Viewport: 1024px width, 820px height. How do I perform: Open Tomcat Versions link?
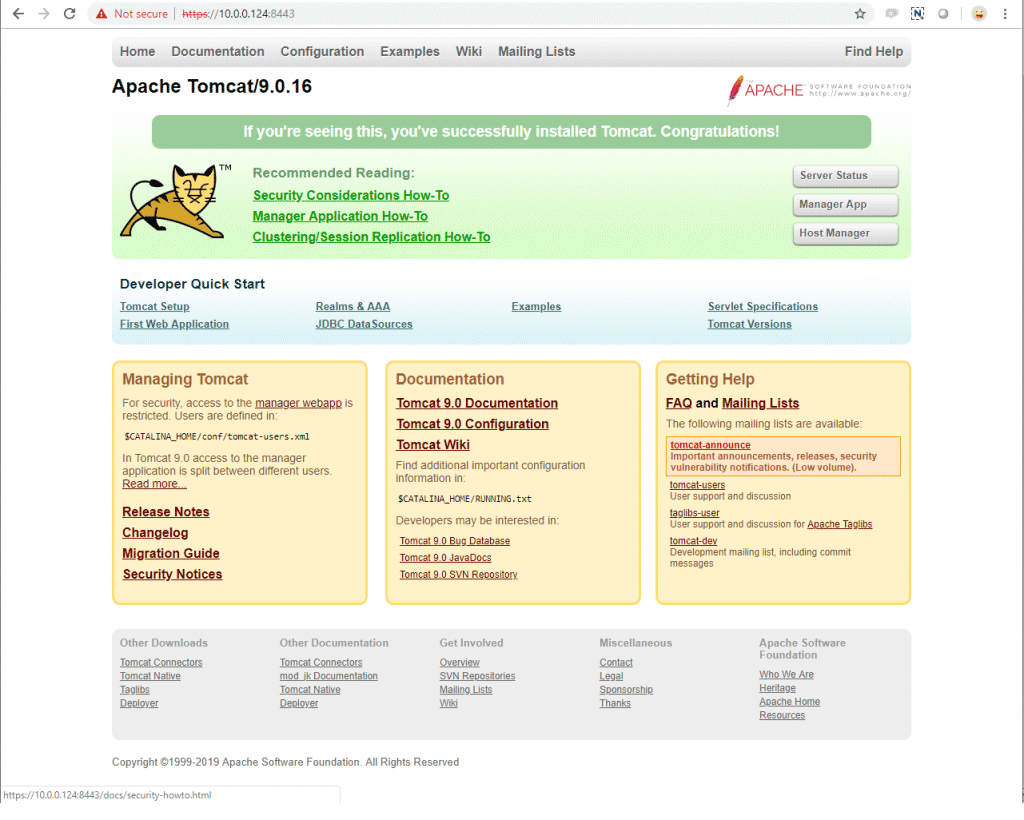pyautogui.click(x=749, y=324)
